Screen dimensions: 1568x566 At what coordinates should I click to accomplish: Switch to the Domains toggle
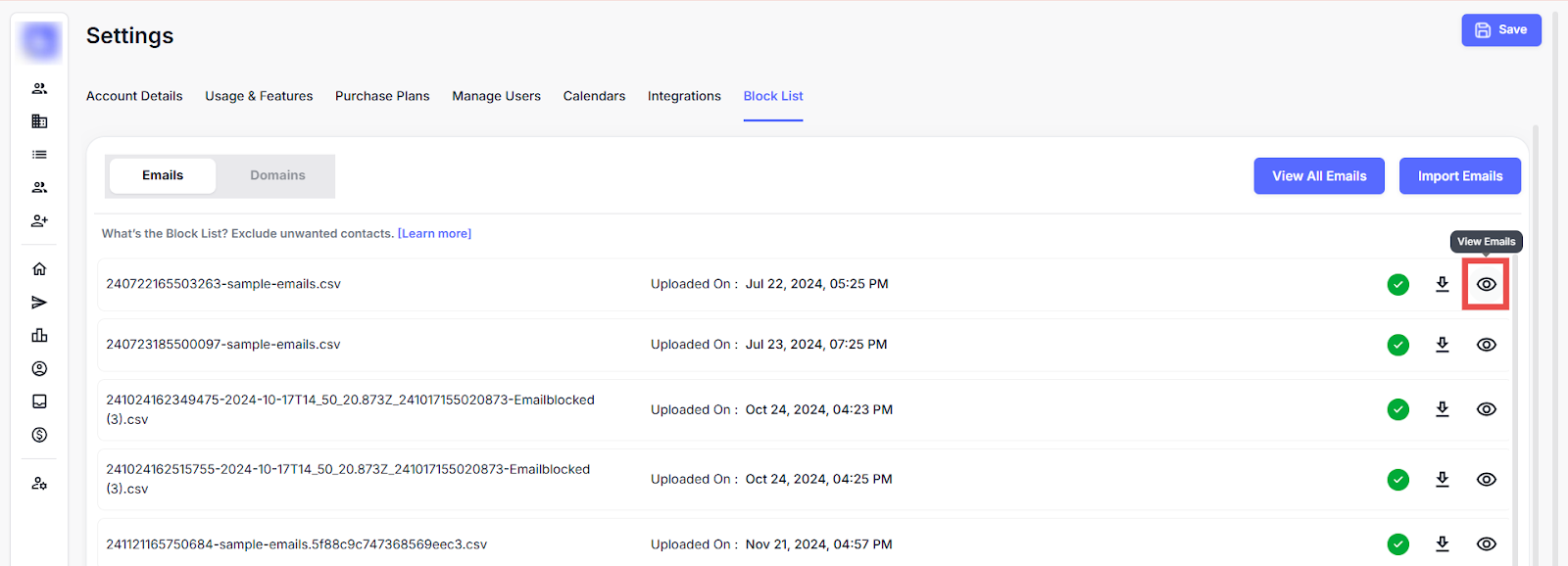[x=277, y=175]
